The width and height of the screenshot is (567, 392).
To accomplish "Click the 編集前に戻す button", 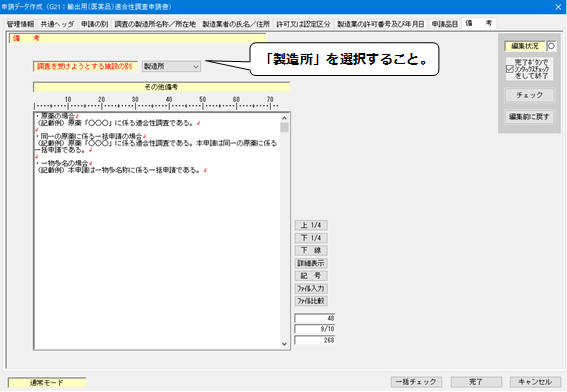I will pos(529,116).
